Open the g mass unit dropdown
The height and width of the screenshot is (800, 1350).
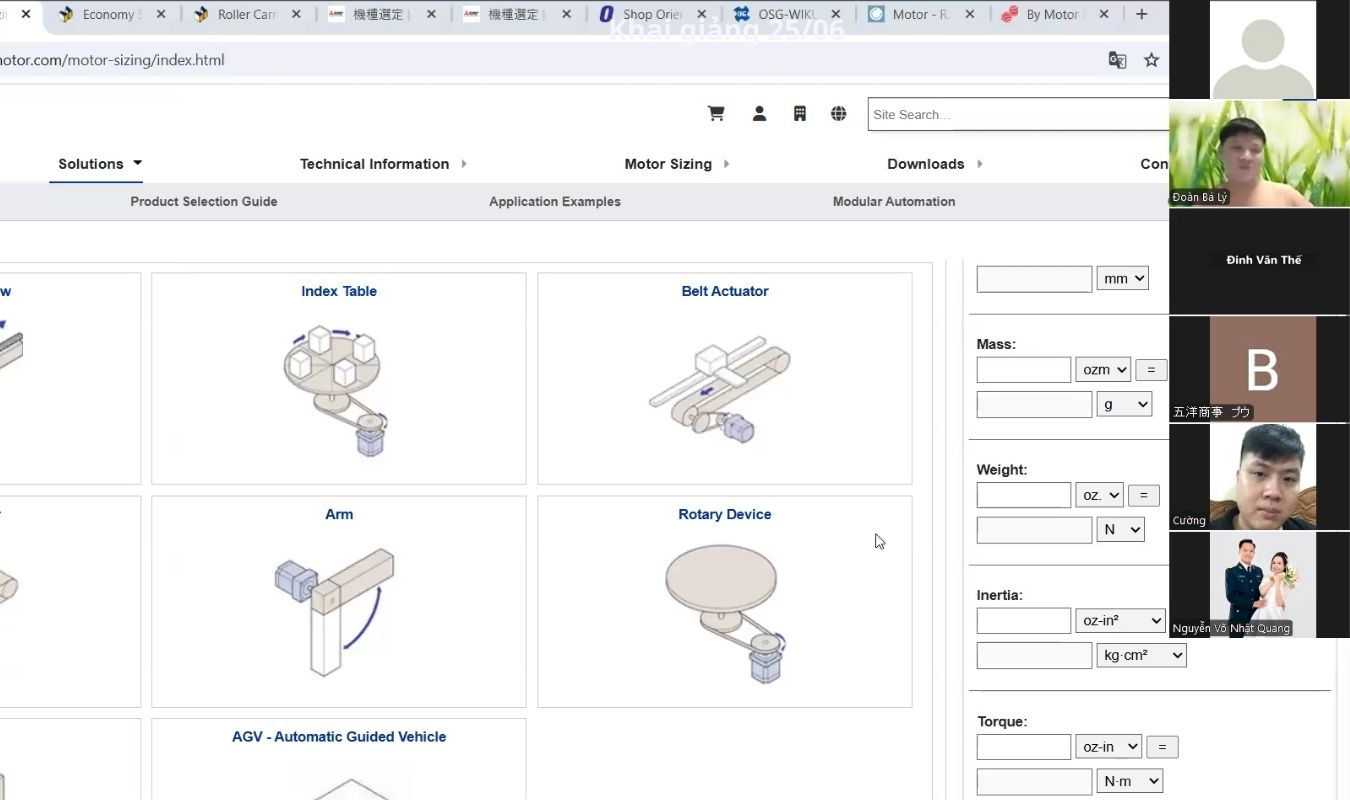(1124, 404)
